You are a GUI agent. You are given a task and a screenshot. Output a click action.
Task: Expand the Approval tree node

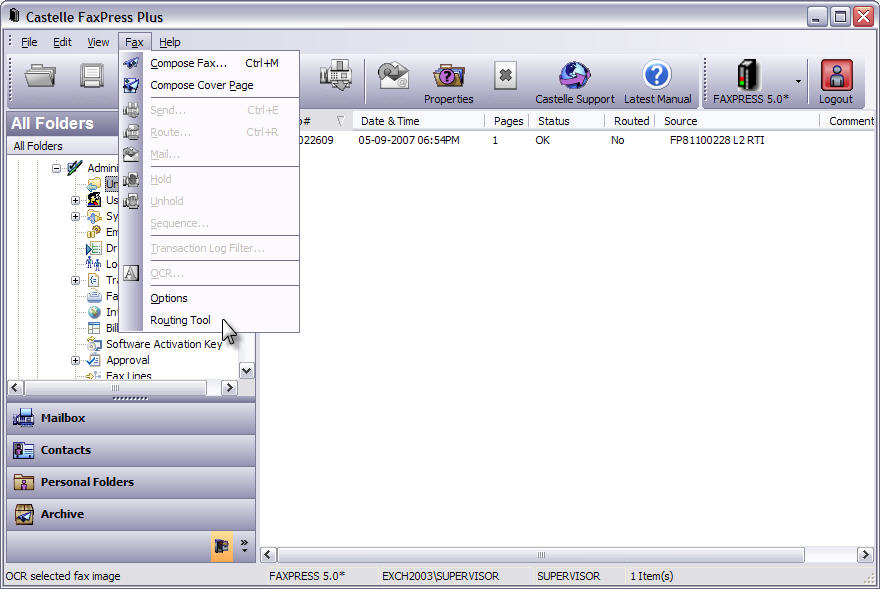tap(75, 360)
